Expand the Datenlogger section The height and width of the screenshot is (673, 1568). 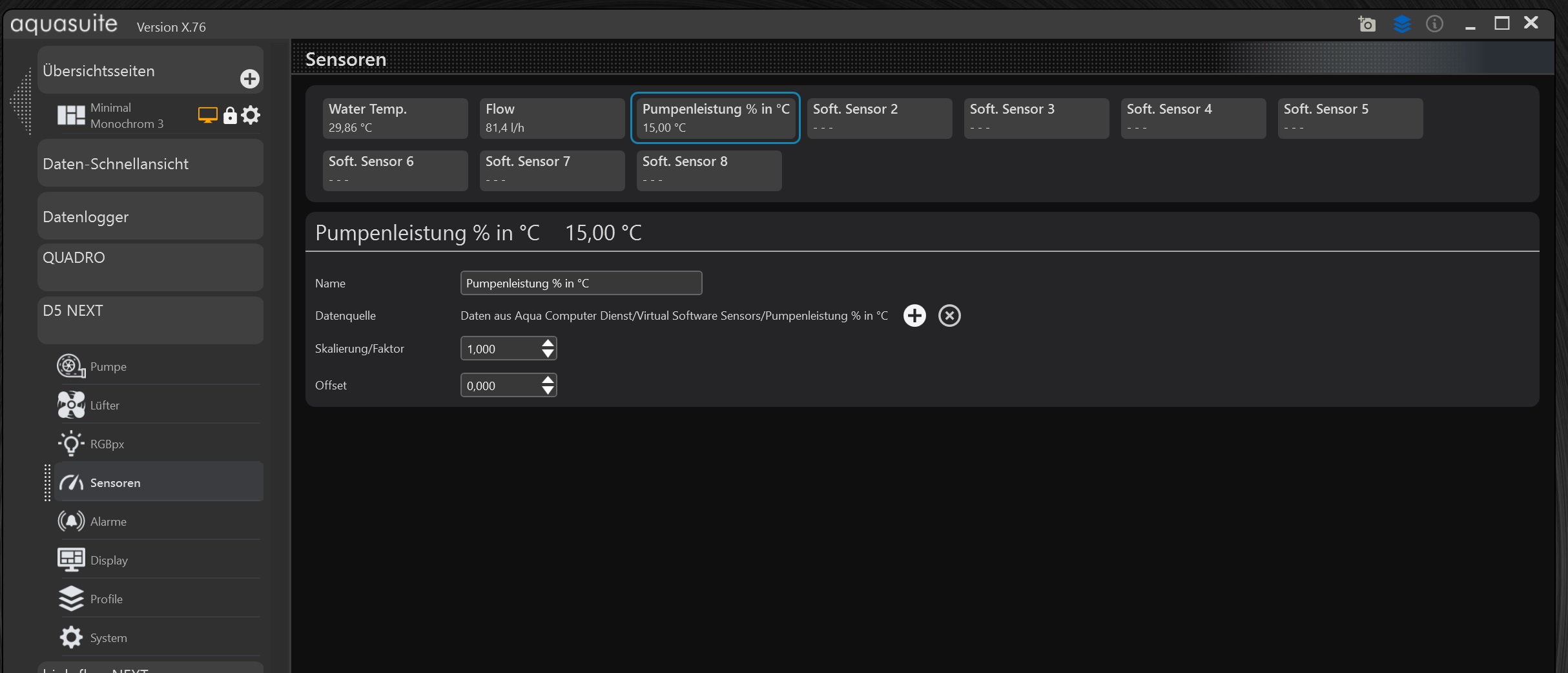point(150,216)
